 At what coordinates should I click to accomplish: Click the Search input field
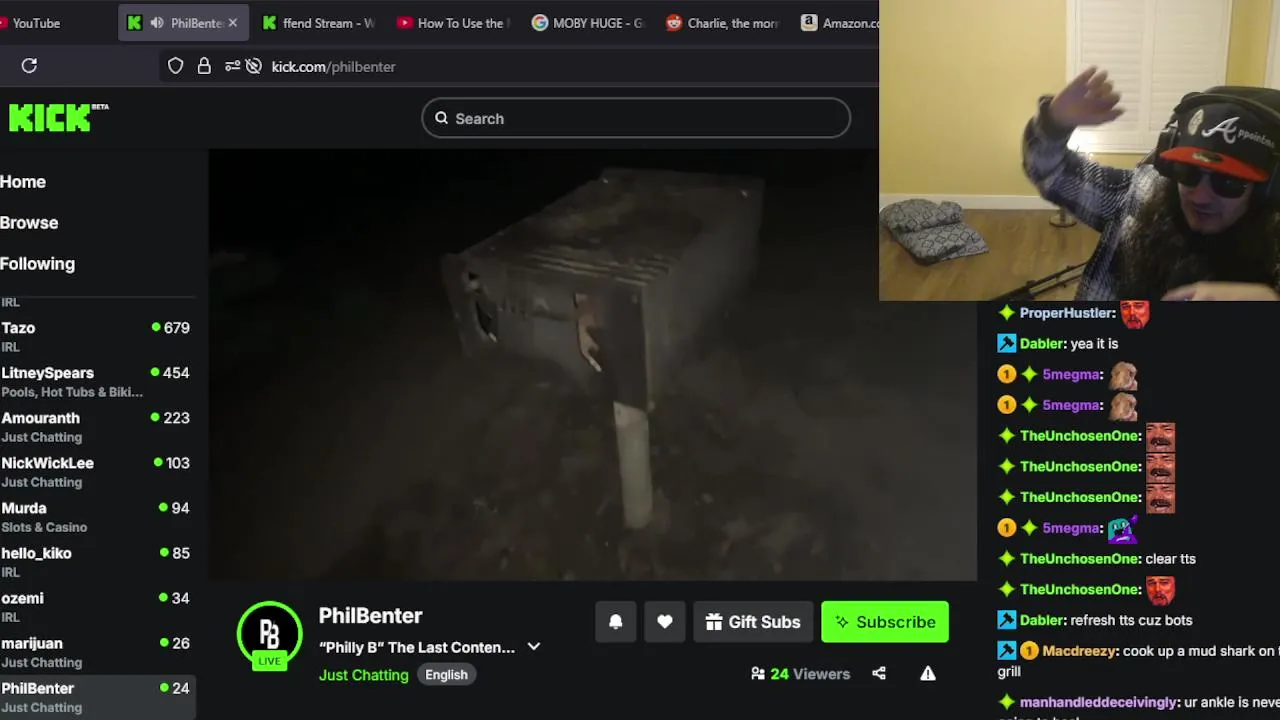(636, 118)
